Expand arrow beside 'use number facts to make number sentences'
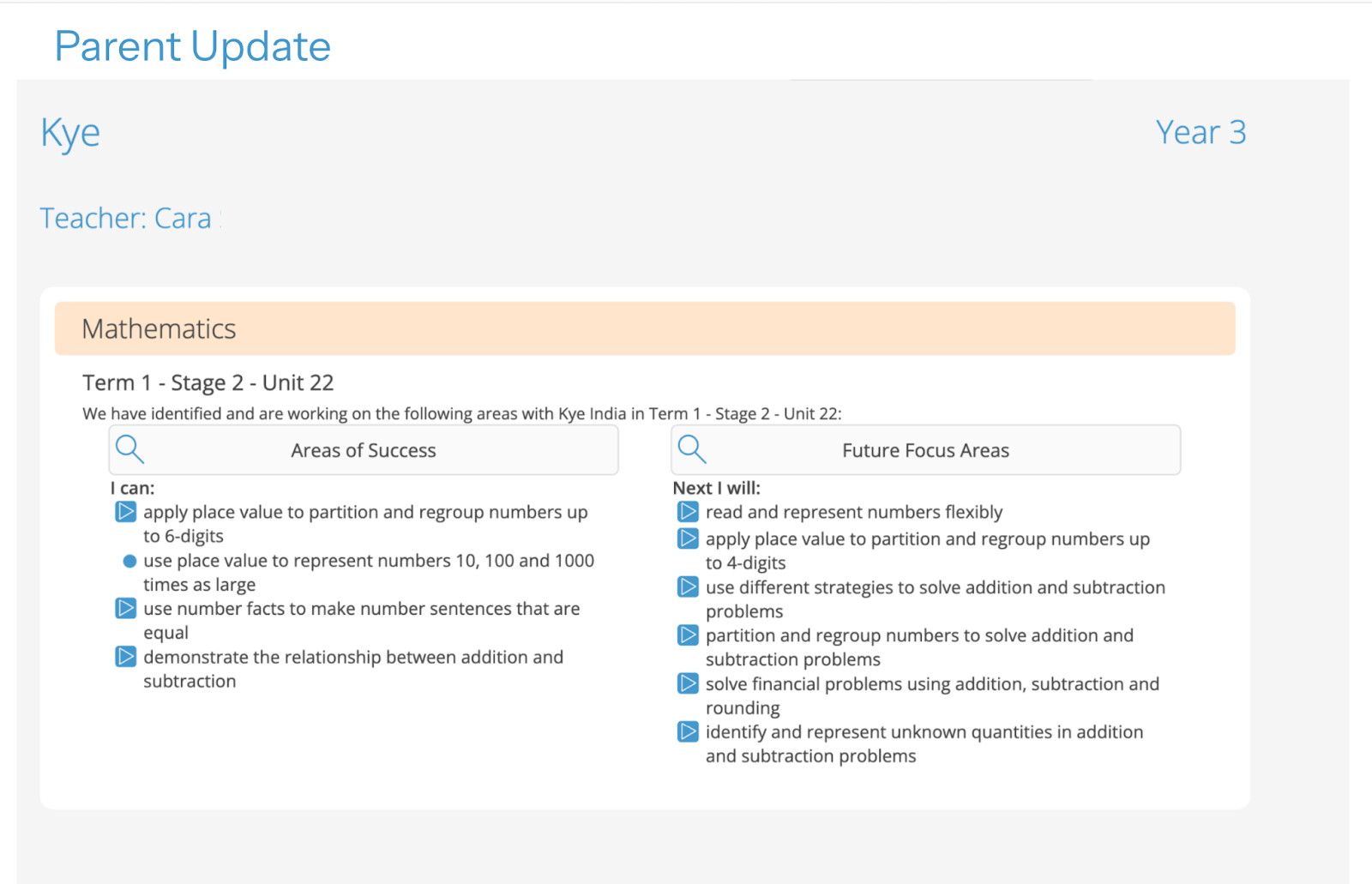Image resolution: width=1372 pixels, height=884 pixels. point(126,609)
